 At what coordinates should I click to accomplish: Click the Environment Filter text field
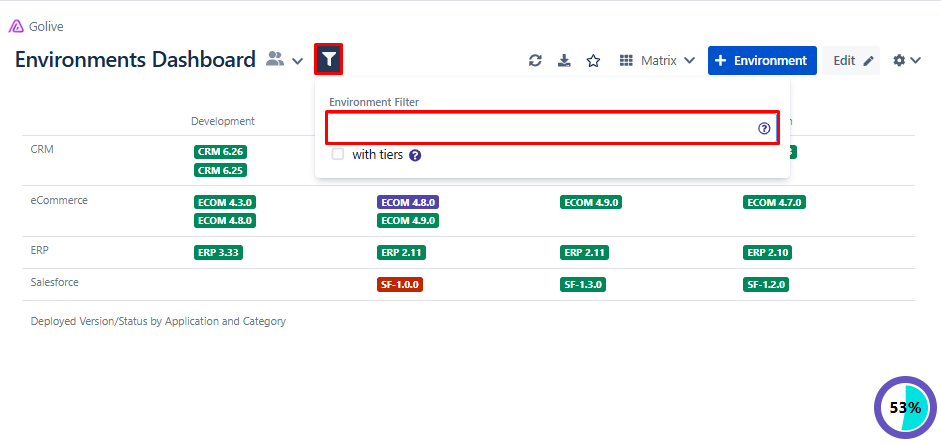(x=540, y=128)
